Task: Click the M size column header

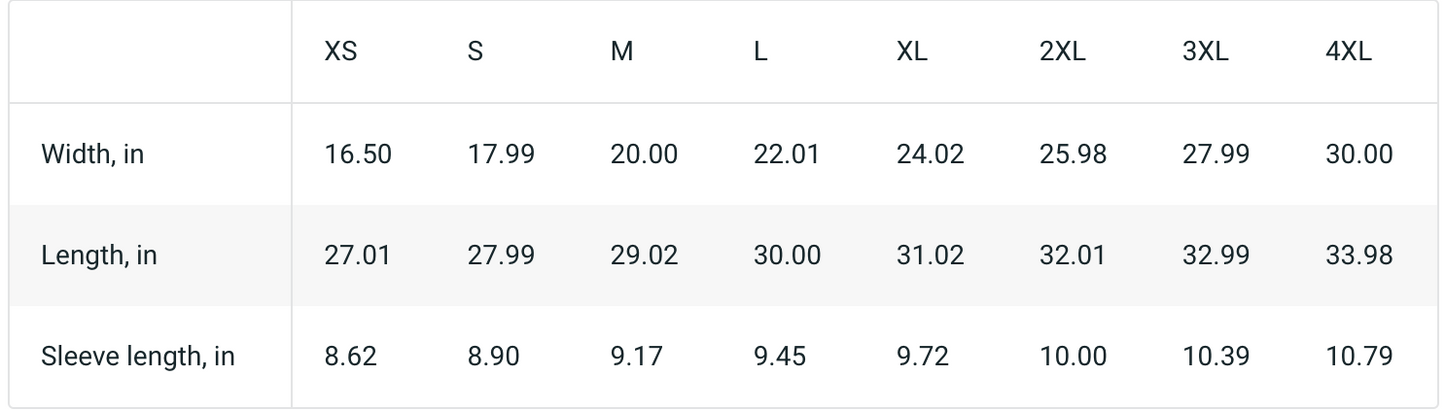Action: click(622, 52)
